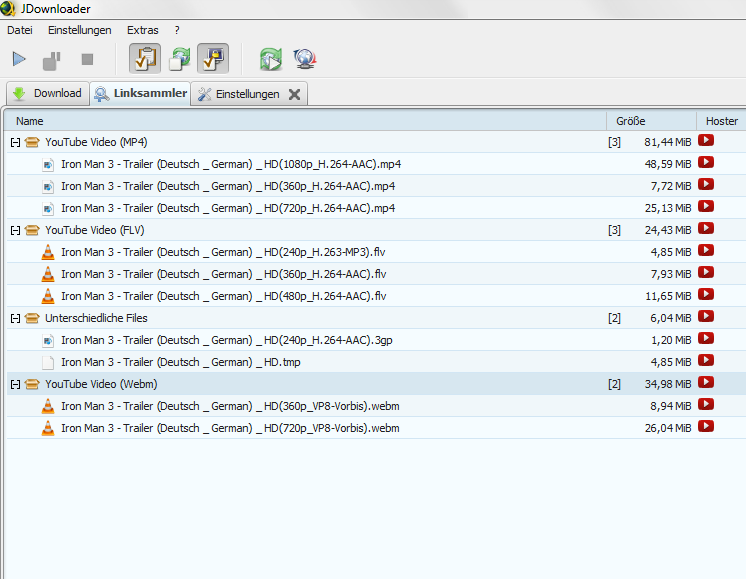Select the 720p_VP8-Vorbis webm file row
Image resolution: width=746 pixels, height=579 pixels.
(376, 428)
